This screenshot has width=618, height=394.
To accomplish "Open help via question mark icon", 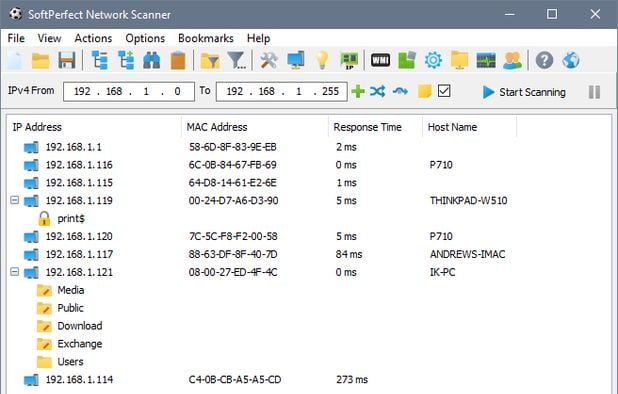I will pyautogui.click(x=544, y=60).
